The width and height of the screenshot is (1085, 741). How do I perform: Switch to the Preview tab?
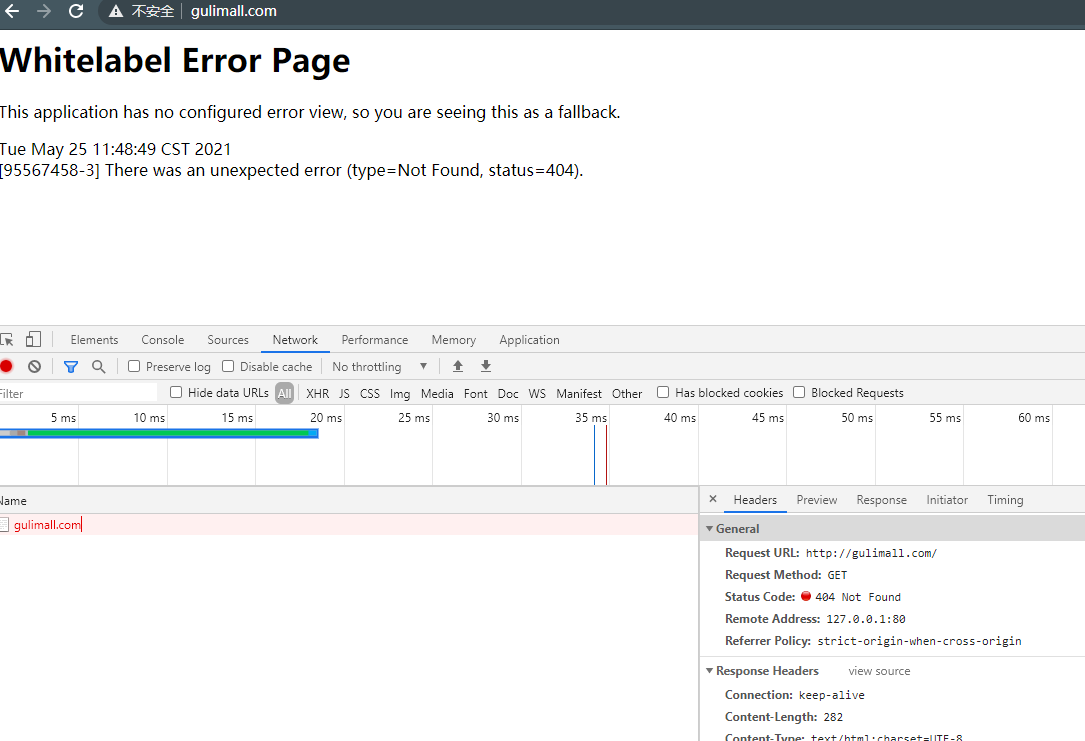817,500
